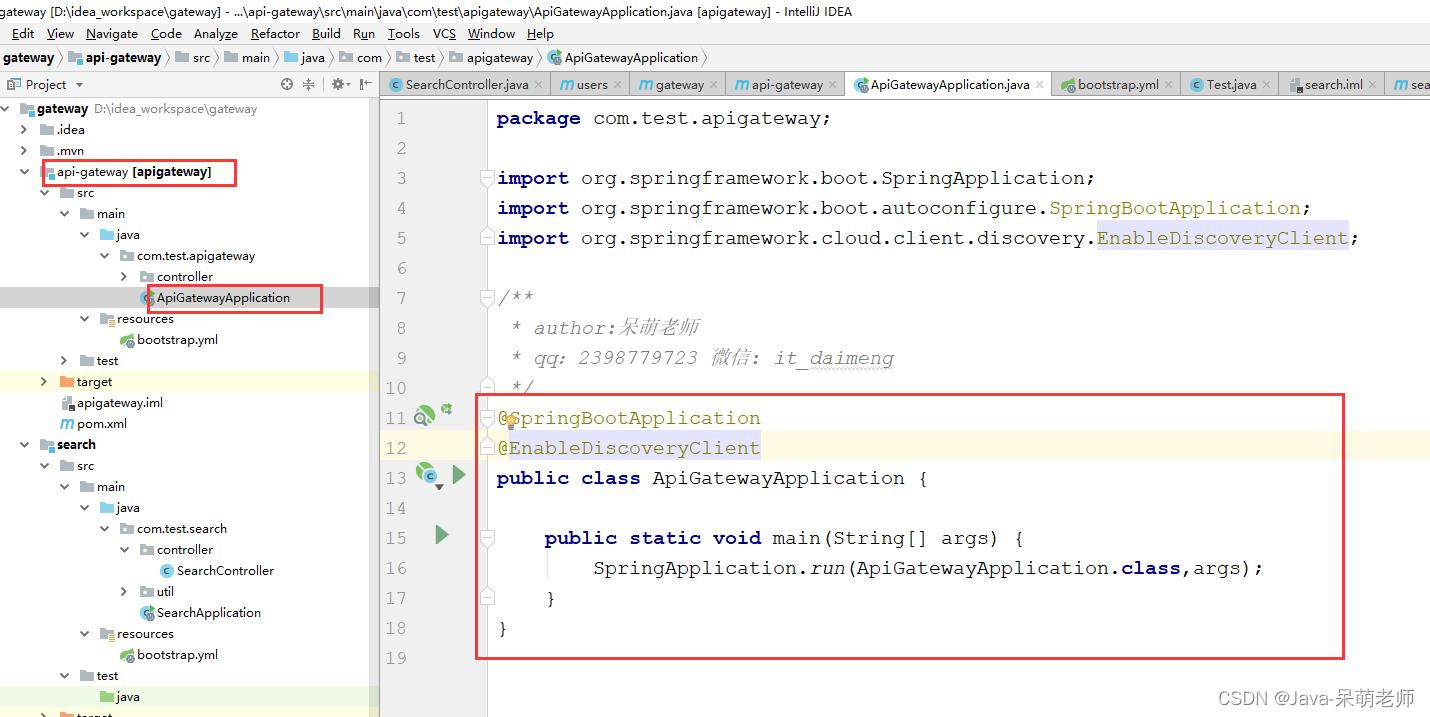The image size is (1430, 717).
Task: Toggle the fold marker on the main method
Action: click(x=487, y=538)
